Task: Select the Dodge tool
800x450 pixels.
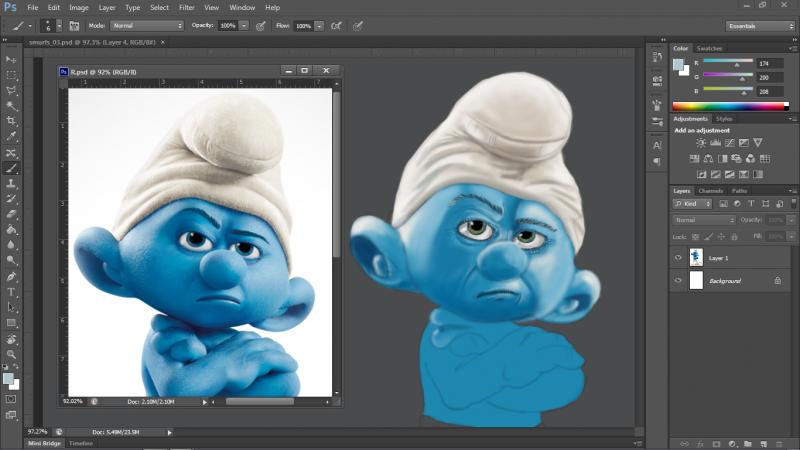Action: point(11,260)
